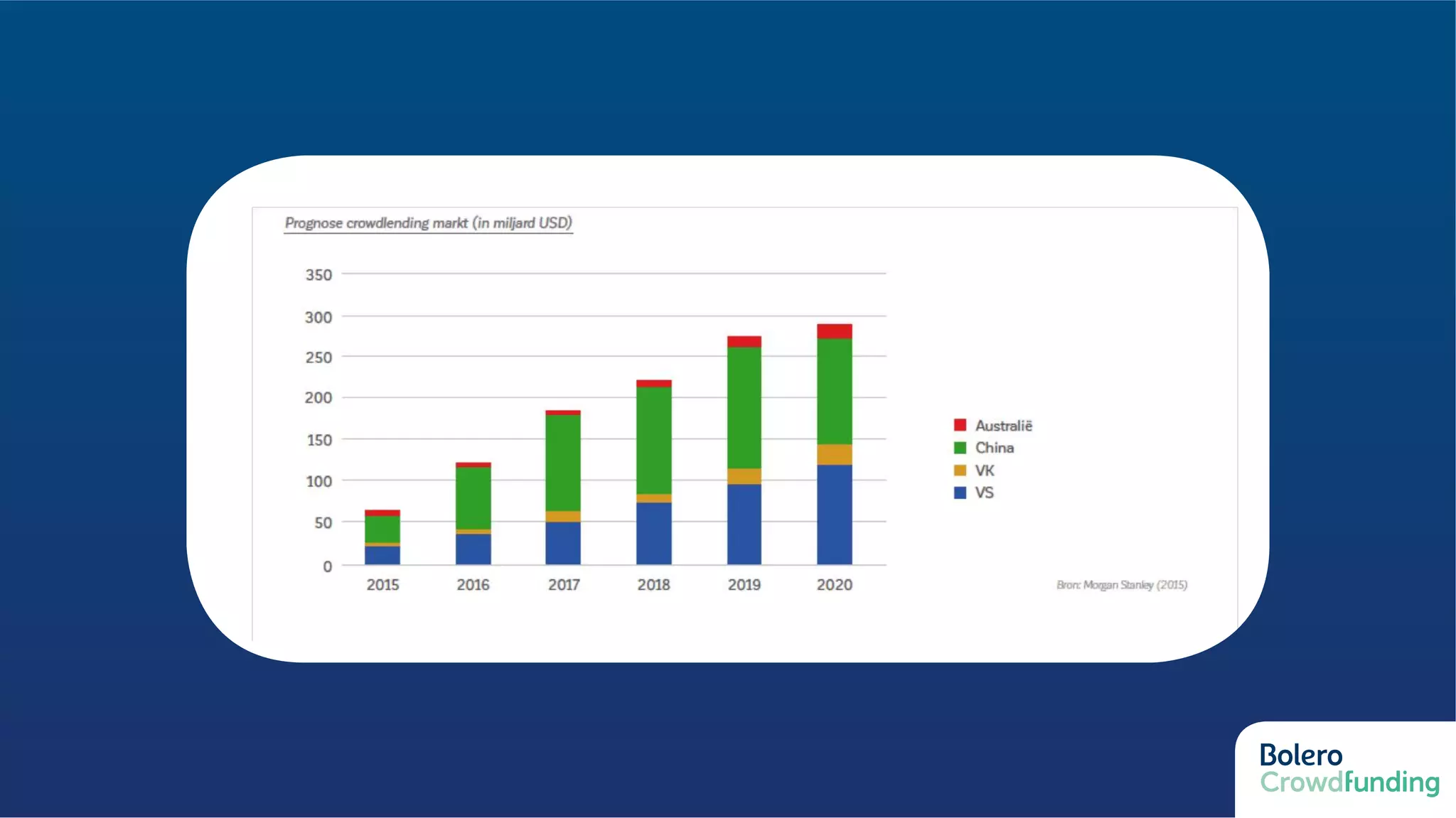This screenshot has height=818, width=1456.
Task: Click the China legend text label
Action: 994,448
